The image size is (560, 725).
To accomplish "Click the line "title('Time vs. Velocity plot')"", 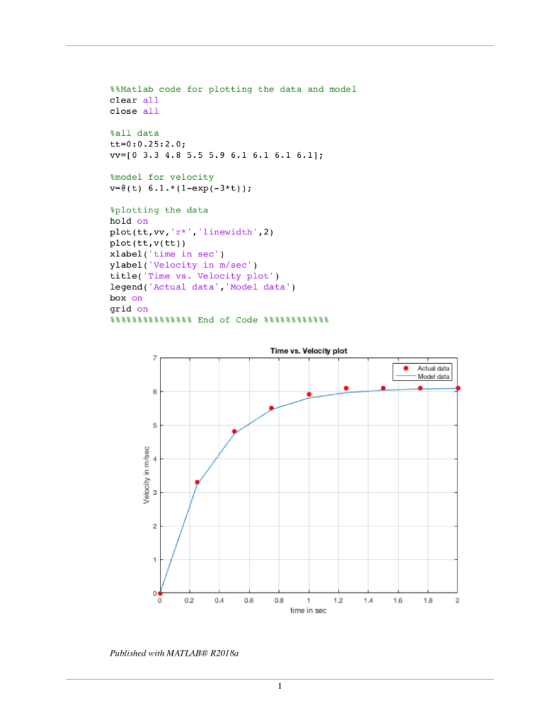I will [195, 276].
